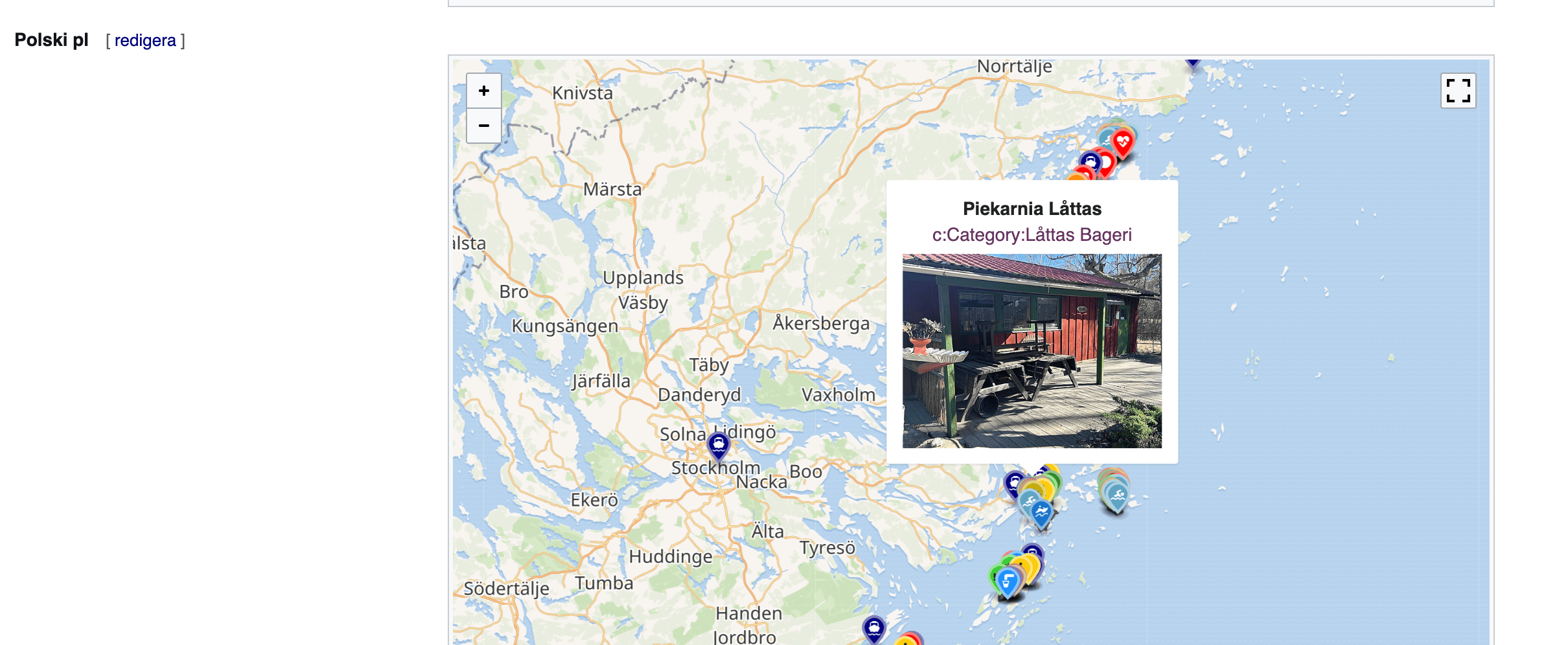Click the Huddinge place label
The width and height of the screenshot is (1568, 645).
671,556
